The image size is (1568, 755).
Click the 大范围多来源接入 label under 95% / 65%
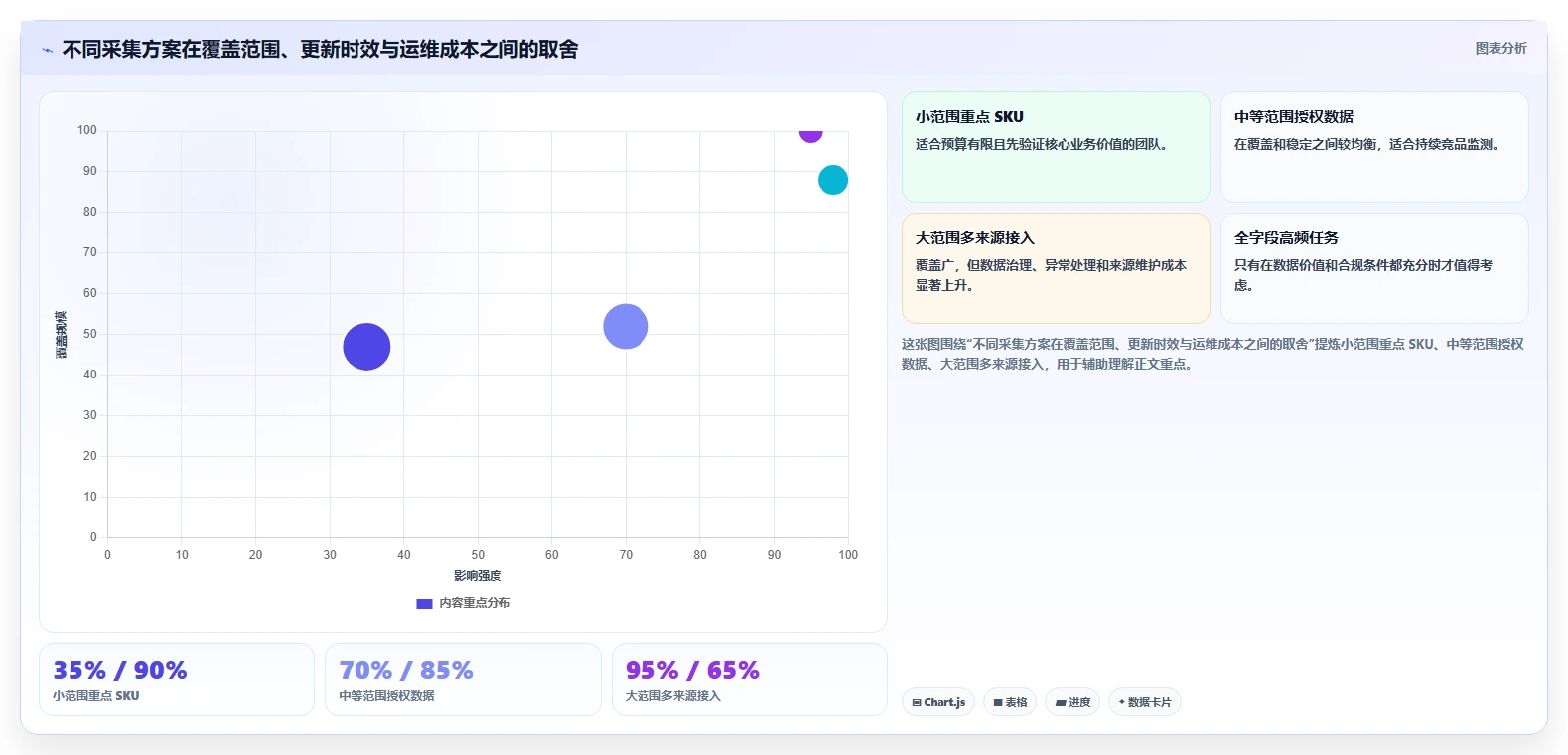(673, 696)
